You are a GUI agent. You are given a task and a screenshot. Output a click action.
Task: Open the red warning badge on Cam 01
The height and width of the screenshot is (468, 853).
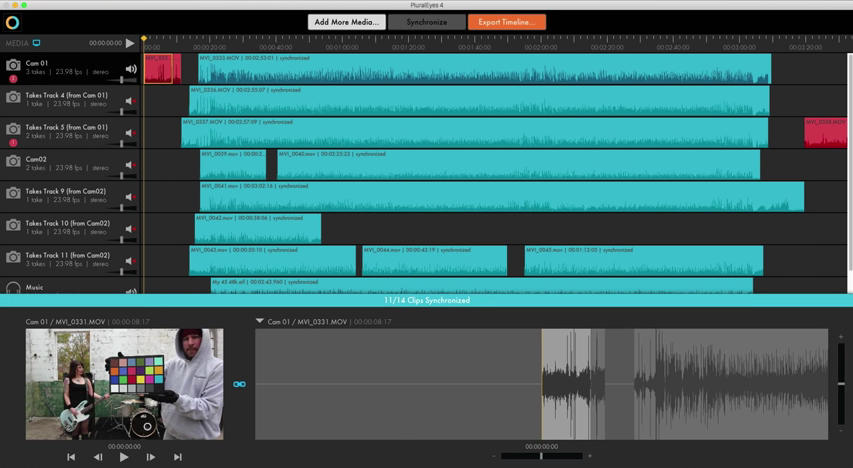point(13,79)
